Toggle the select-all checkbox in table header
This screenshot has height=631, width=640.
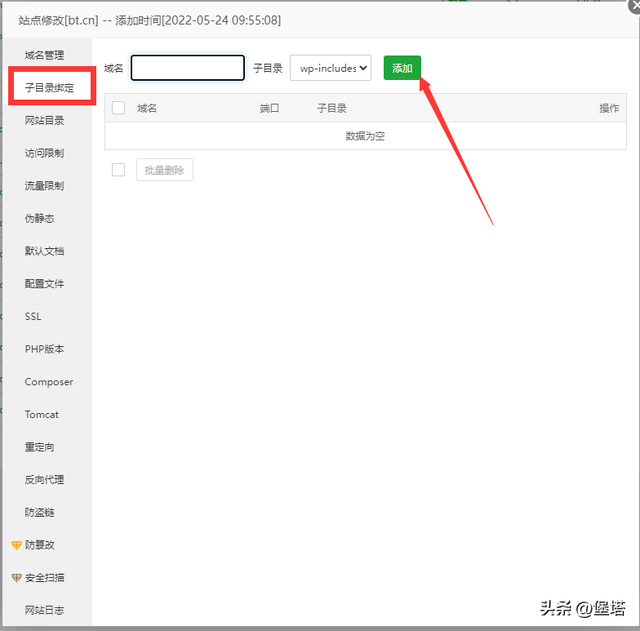coord(118,108)
